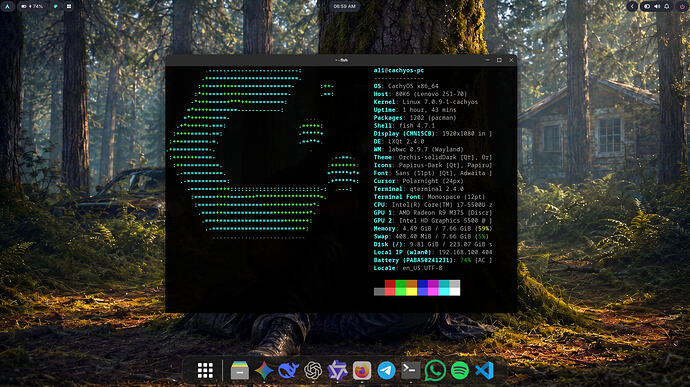Open Telegram from the dock
The height and width of the screenshot is (387, 690).
coord(386,370)
